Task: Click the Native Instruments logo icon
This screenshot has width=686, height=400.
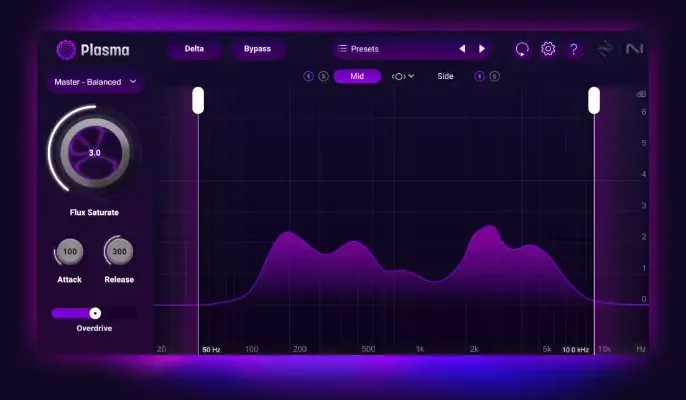Action: pyautogui.click(x=633, y=49)
